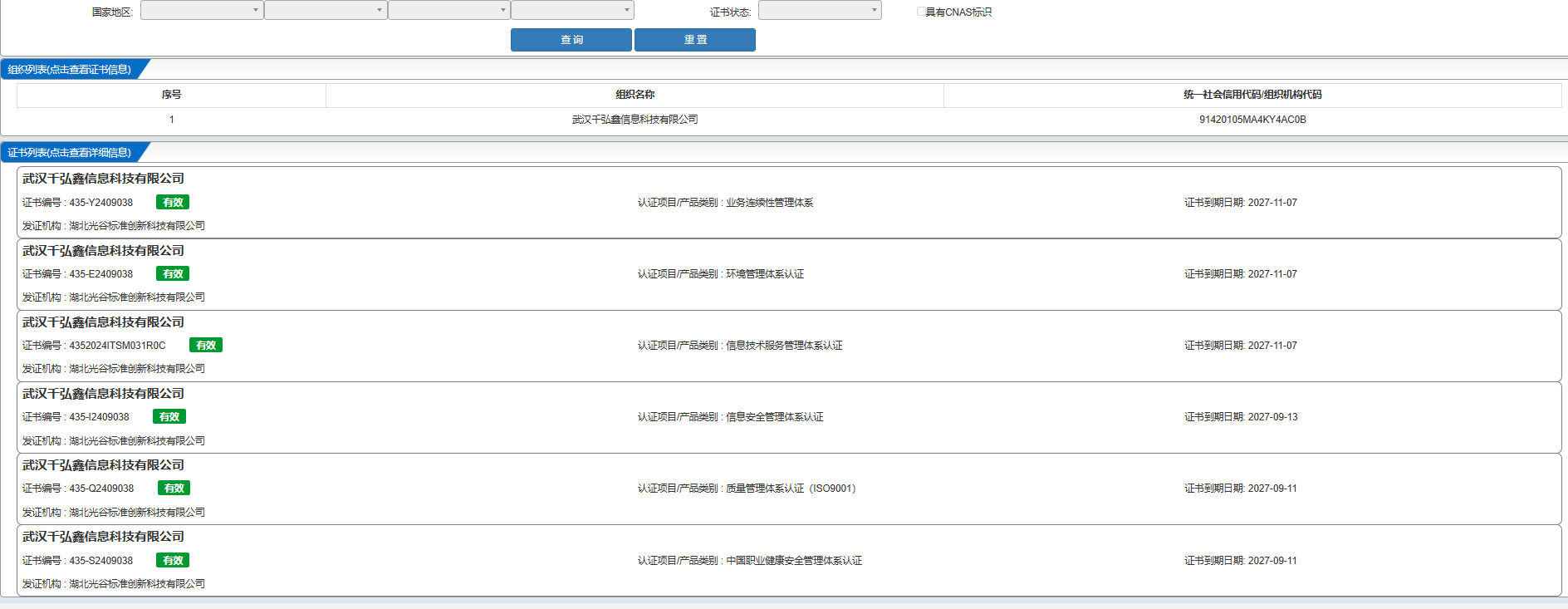Screen dimensions: 1568x609
Task: Click the 有效 badge beside 435-Q2409038
Action: click(x=174, y=488)
